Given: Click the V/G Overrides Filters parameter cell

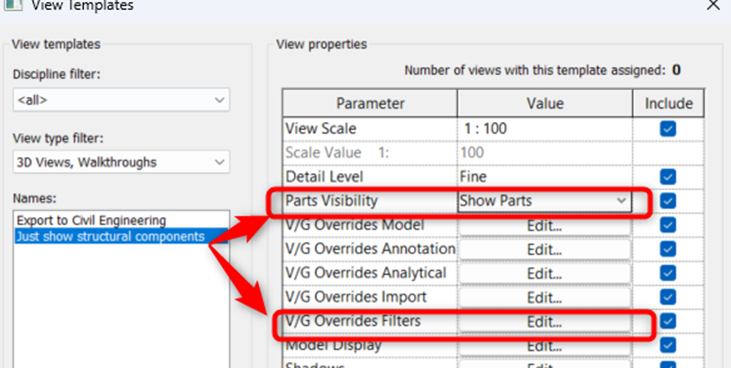Looking at the screenshot, I should tap(370, 321).
